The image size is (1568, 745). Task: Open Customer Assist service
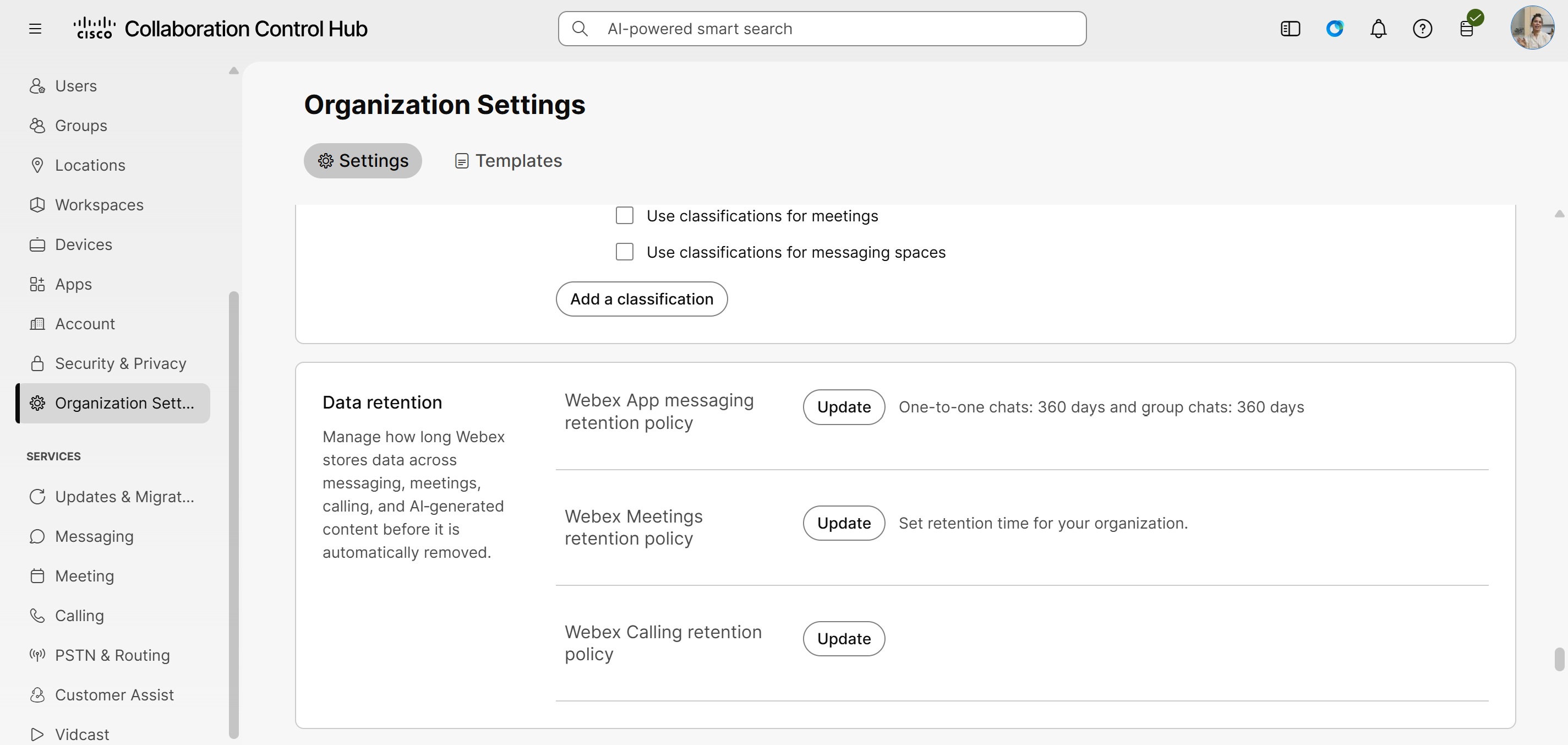[113, 694]
